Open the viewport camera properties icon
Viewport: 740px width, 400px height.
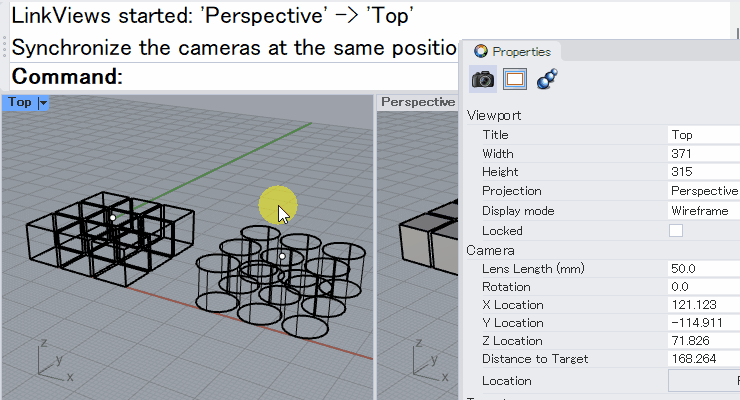[x=483, y=79]
